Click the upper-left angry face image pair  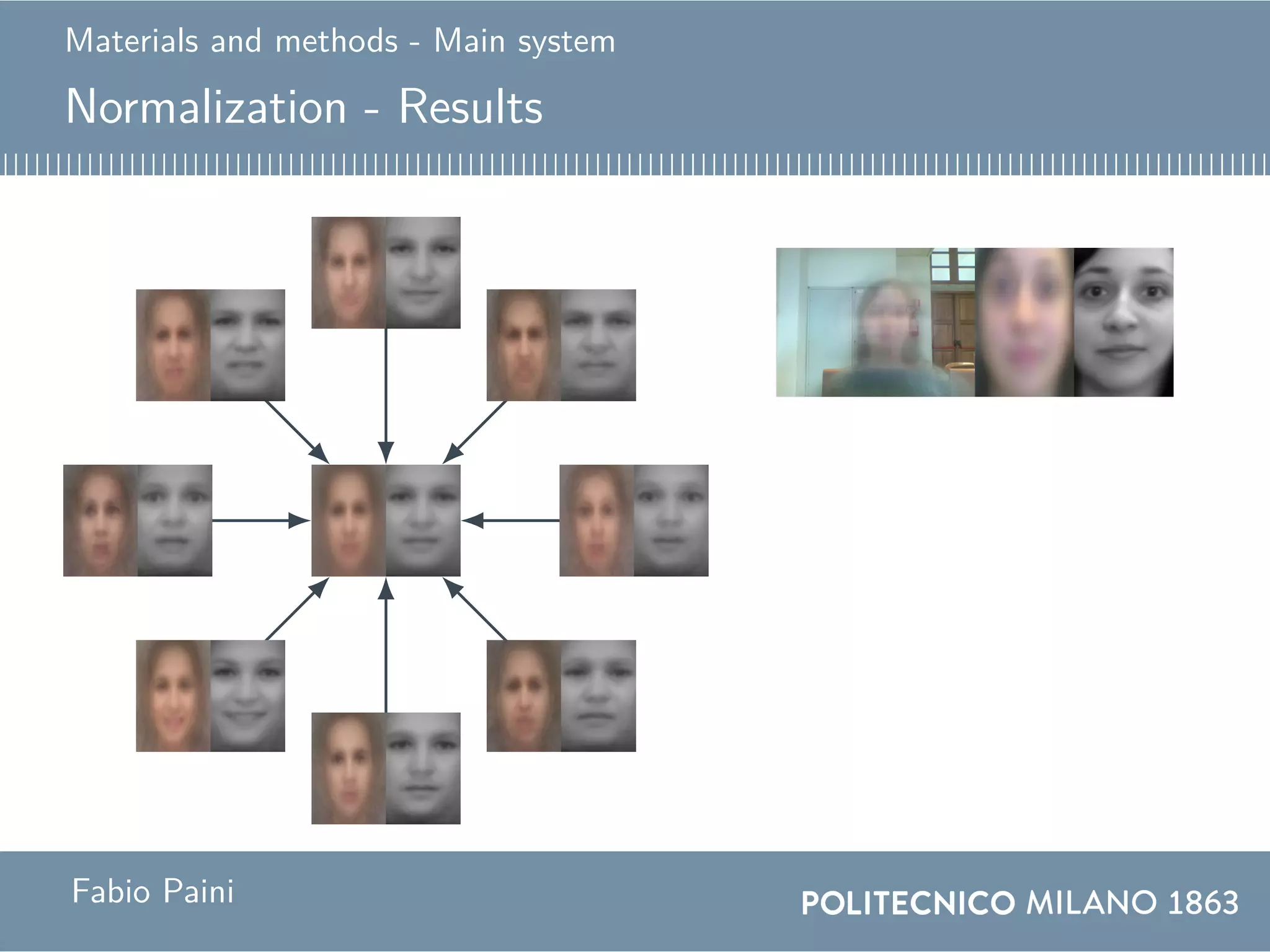click(x=210, y=345)
